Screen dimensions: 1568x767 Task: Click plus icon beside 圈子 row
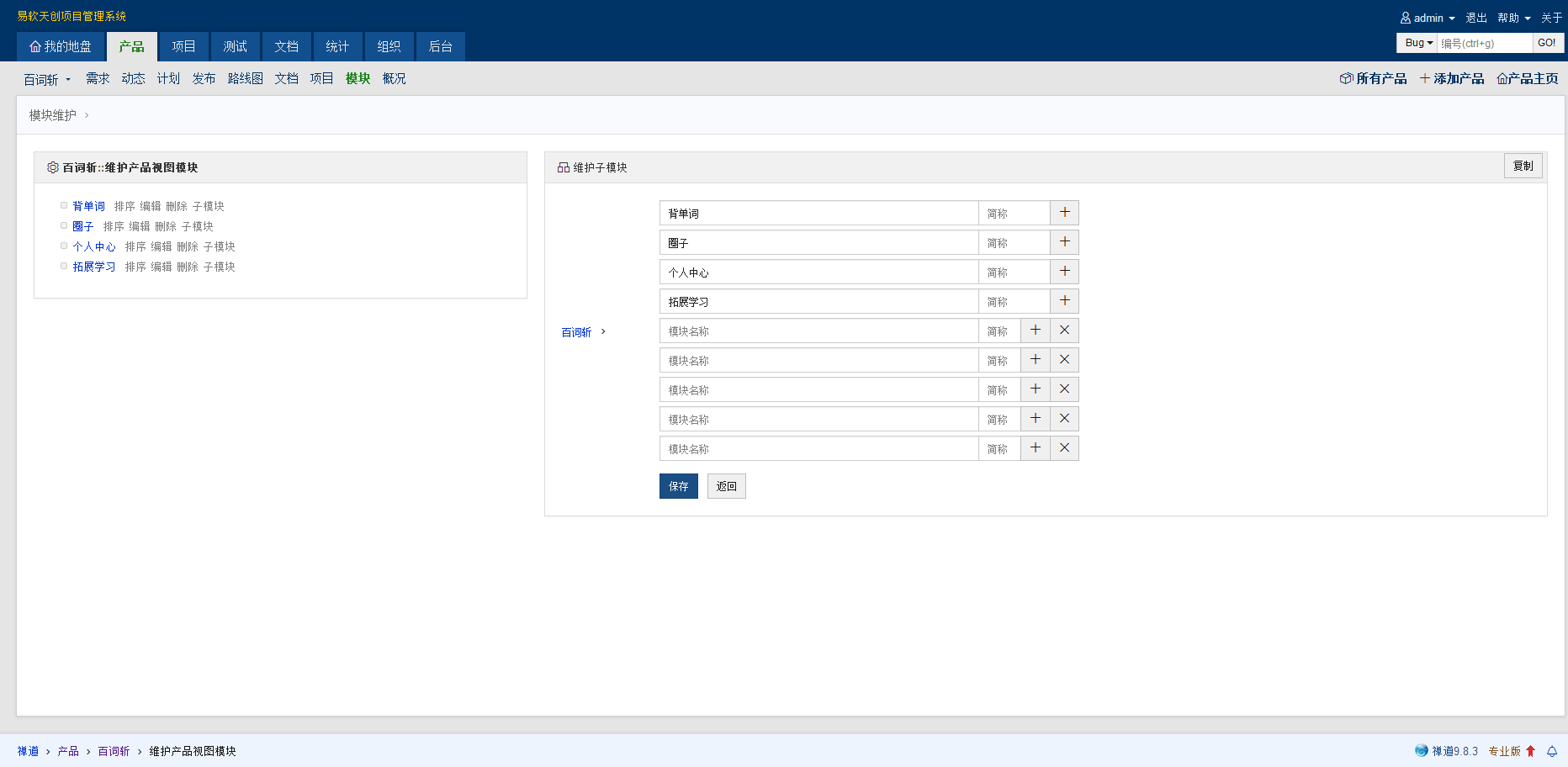[1064, 242]
